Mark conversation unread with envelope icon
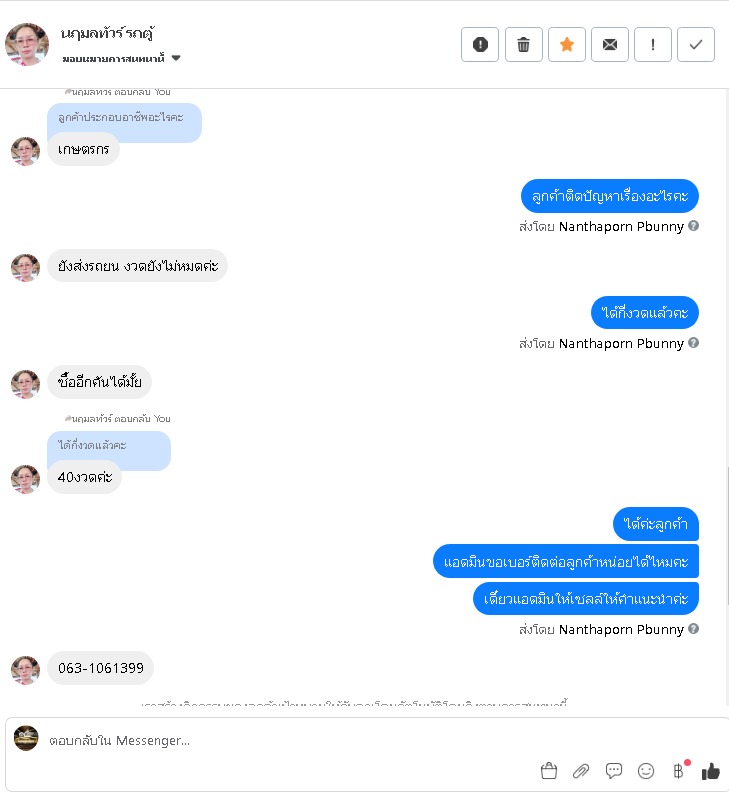 tap(610, 45)
